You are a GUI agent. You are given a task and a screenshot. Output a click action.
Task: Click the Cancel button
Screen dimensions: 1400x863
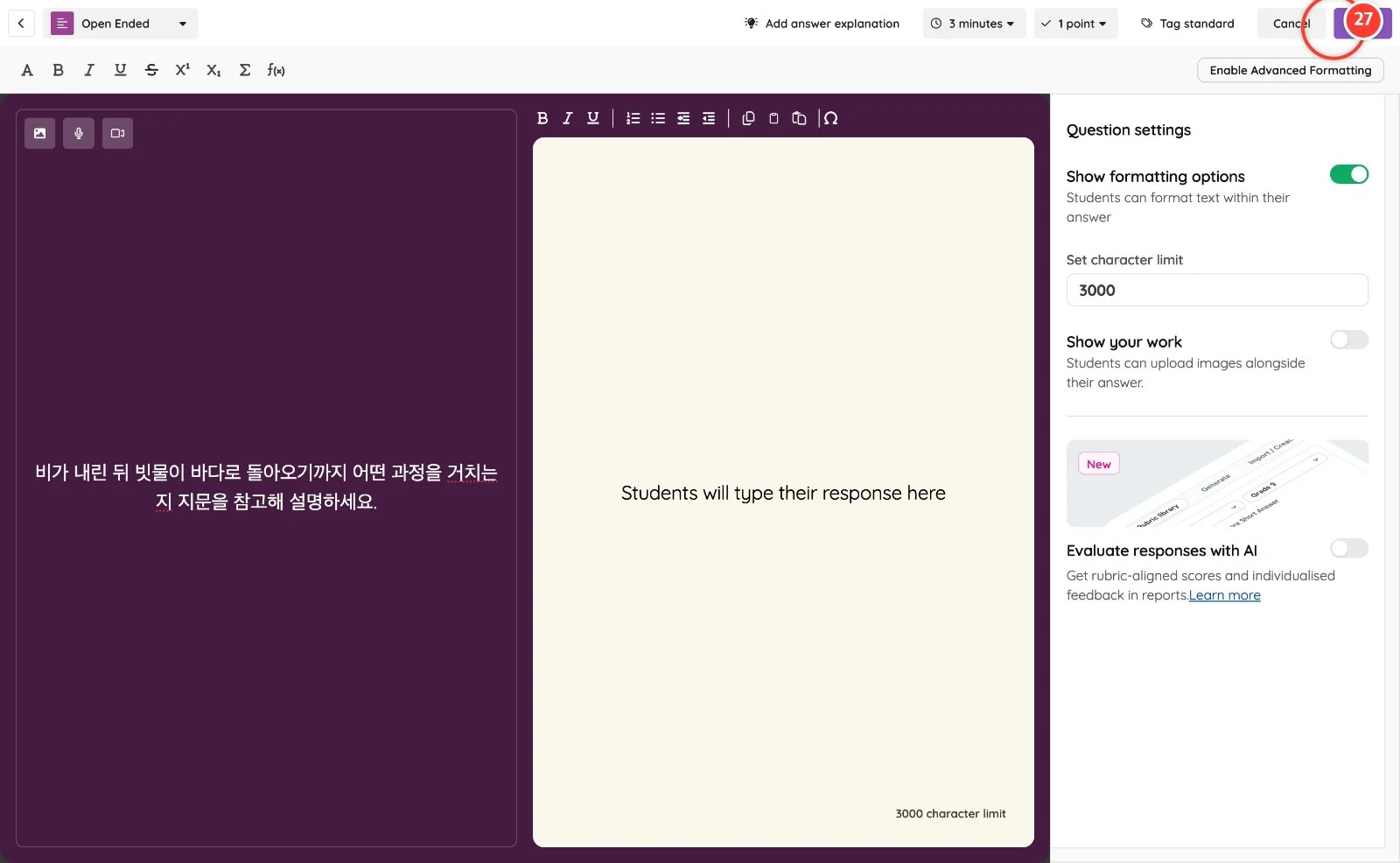(x=1291, y=24)
